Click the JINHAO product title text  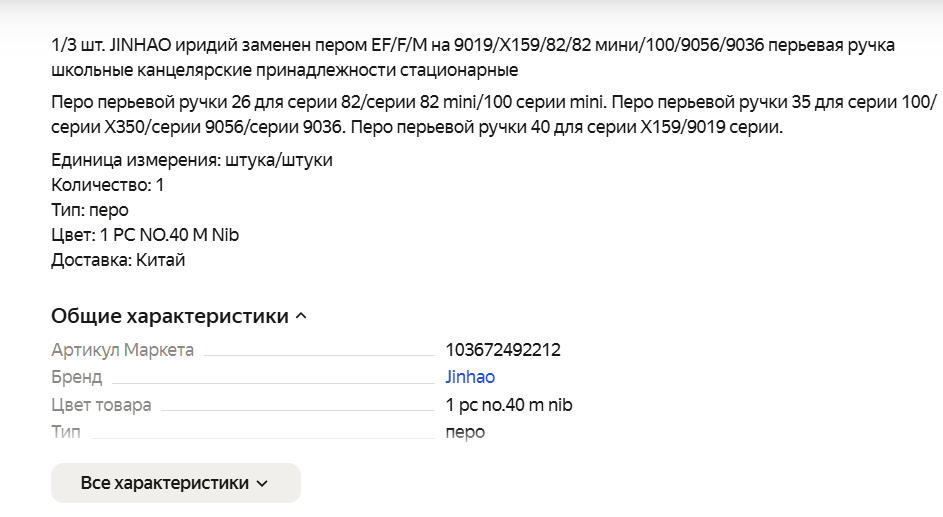click(472, 58)
